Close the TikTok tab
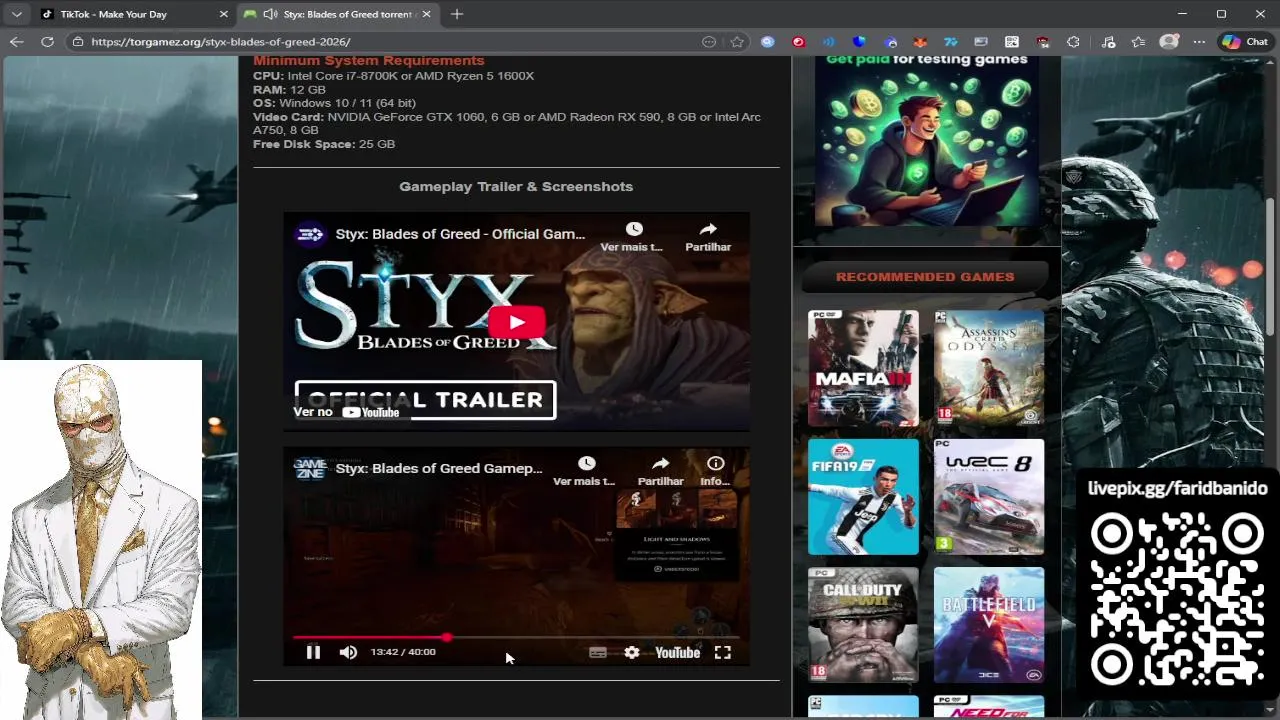 pyautogui.click(x=224, y=14)
